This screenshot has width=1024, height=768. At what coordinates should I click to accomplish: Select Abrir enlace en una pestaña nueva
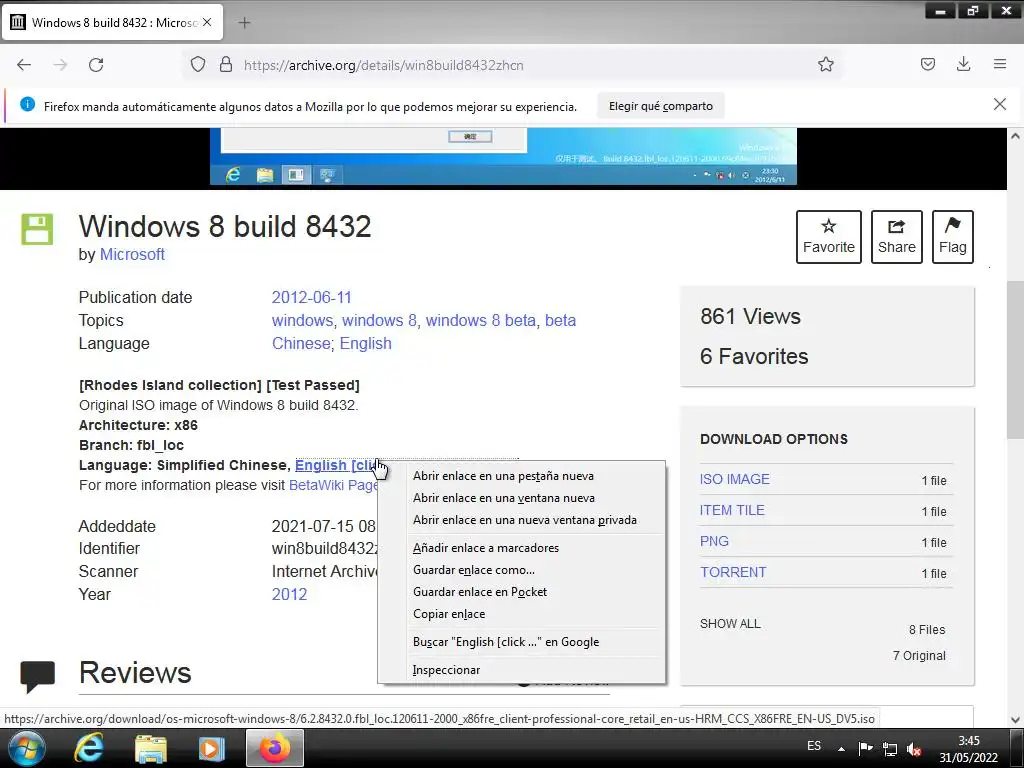point(521,476)
